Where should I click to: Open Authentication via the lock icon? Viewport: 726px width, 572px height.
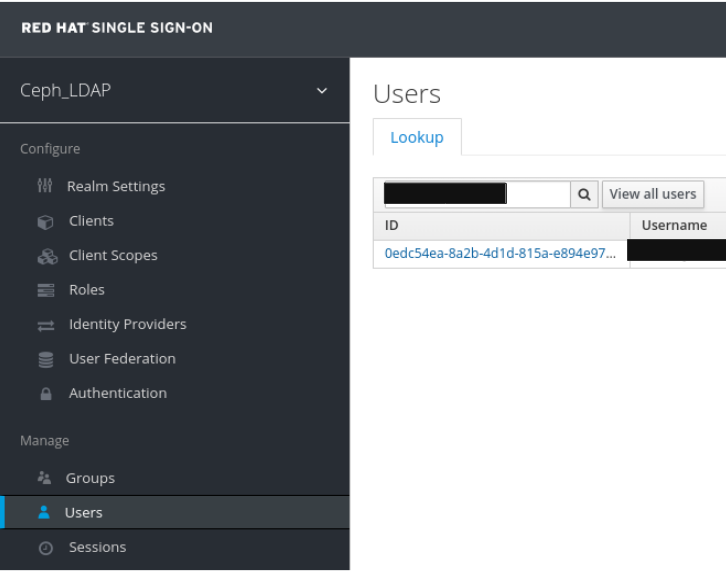tap(42, 394)
